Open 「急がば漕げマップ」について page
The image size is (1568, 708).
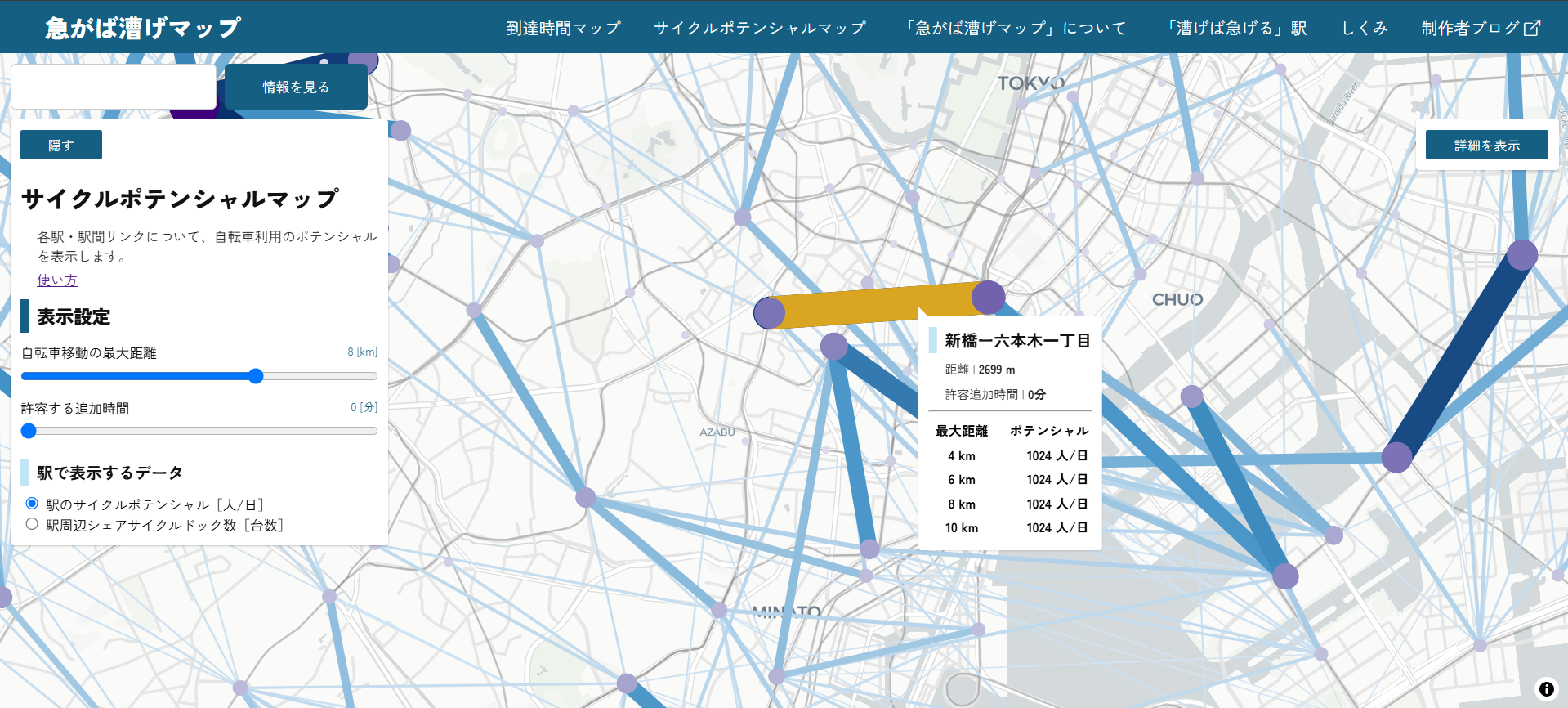coord(1016,28)
